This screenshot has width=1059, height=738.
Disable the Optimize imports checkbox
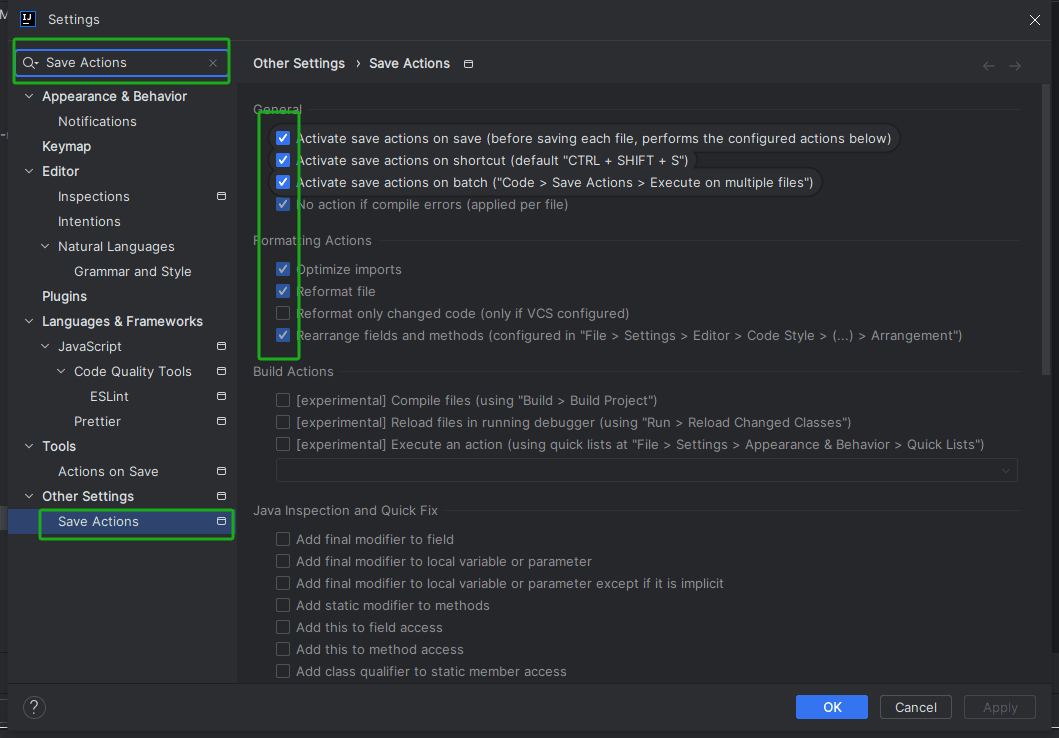(283, 268)
